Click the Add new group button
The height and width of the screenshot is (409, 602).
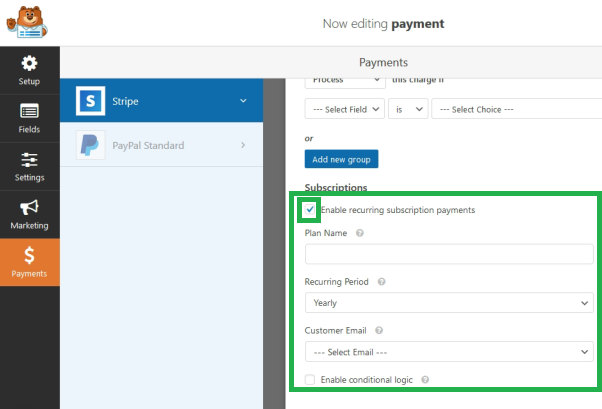341,159
